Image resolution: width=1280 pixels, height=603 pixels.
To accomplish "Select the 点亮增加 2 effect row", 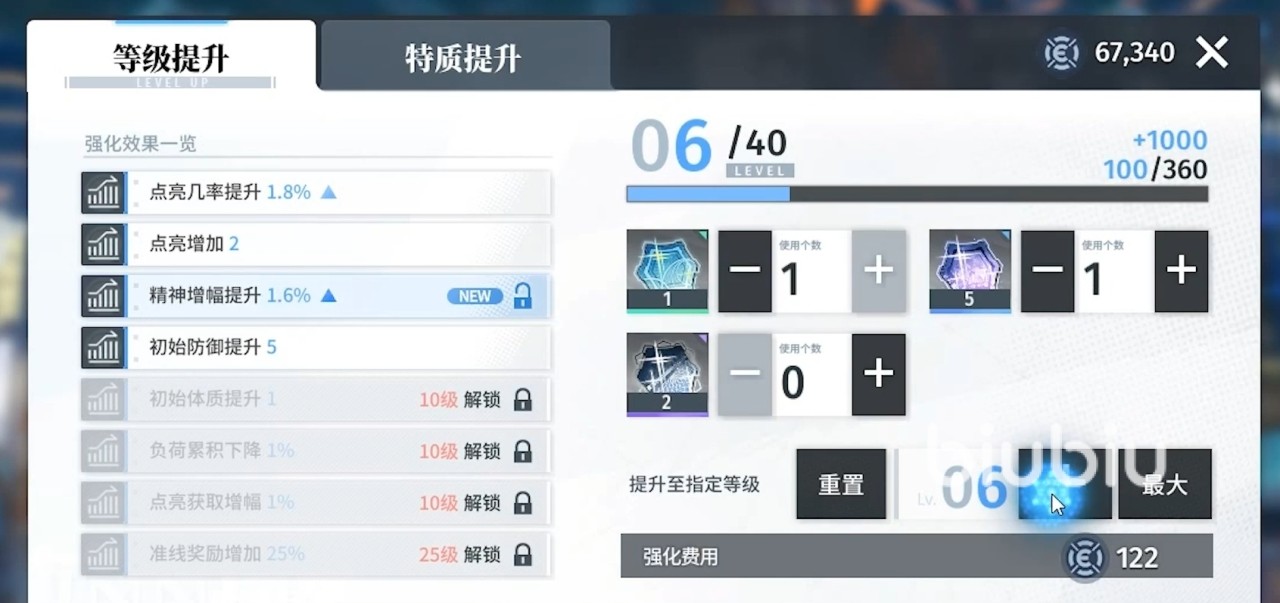I will point(316,244).
